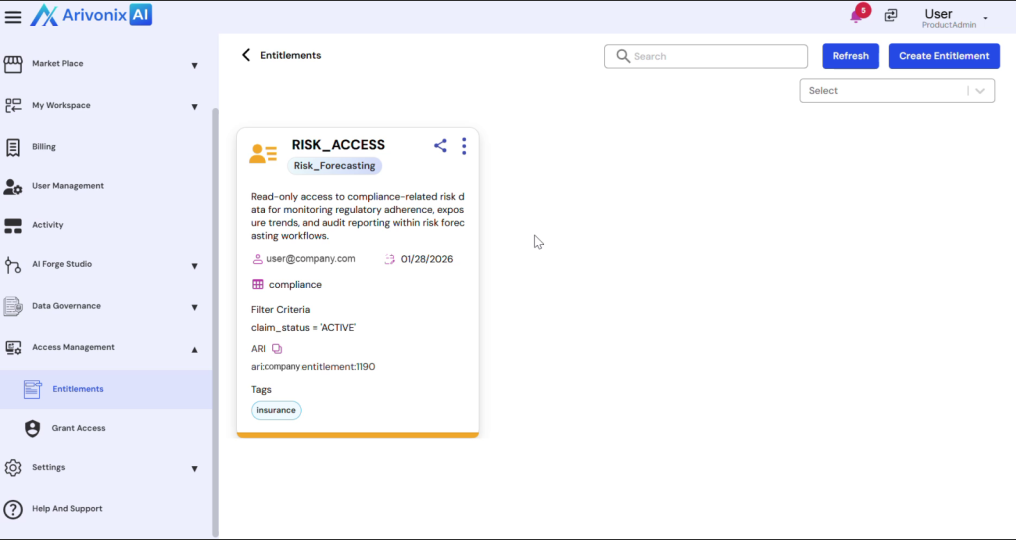1016x540 pixels.
Task: Open the Select filter dropdown
Action: pos(897,91)
